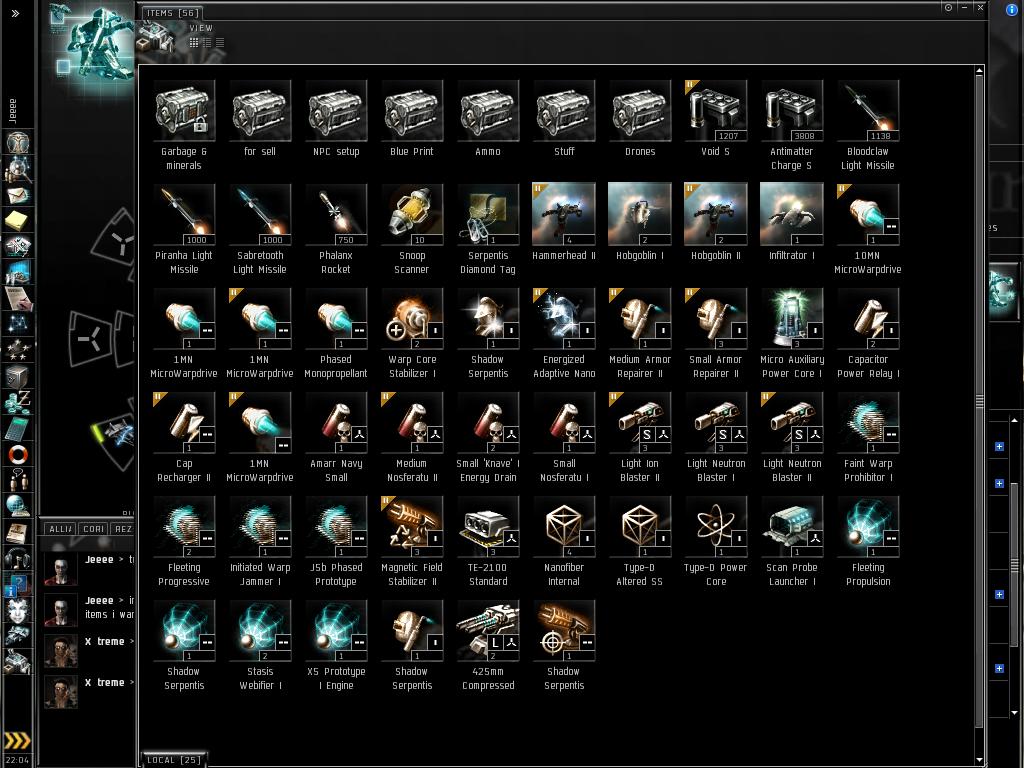Click the items list scrollbar handle
Screen dimensions: 1024x768
point(979,401)
